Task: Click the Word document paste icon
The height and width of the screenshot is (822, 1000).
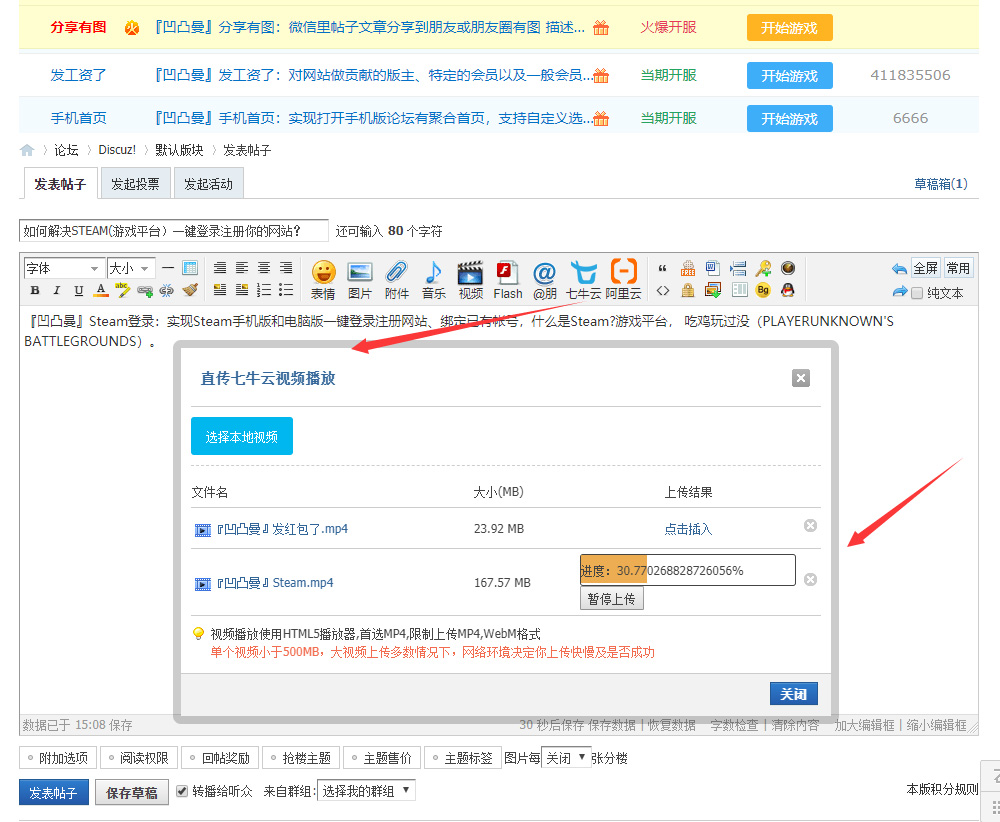Action: (x=712, y=268)
